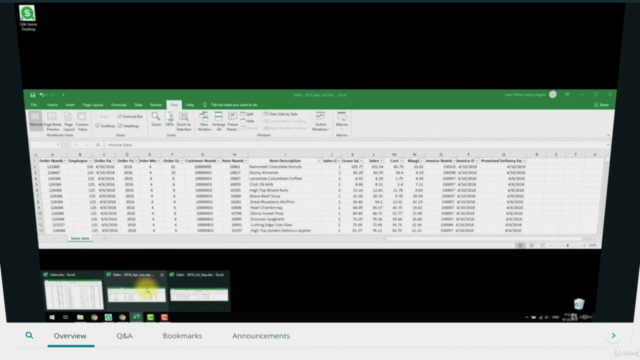Click the Recycle Bin on the desktop

pos(579,304)
